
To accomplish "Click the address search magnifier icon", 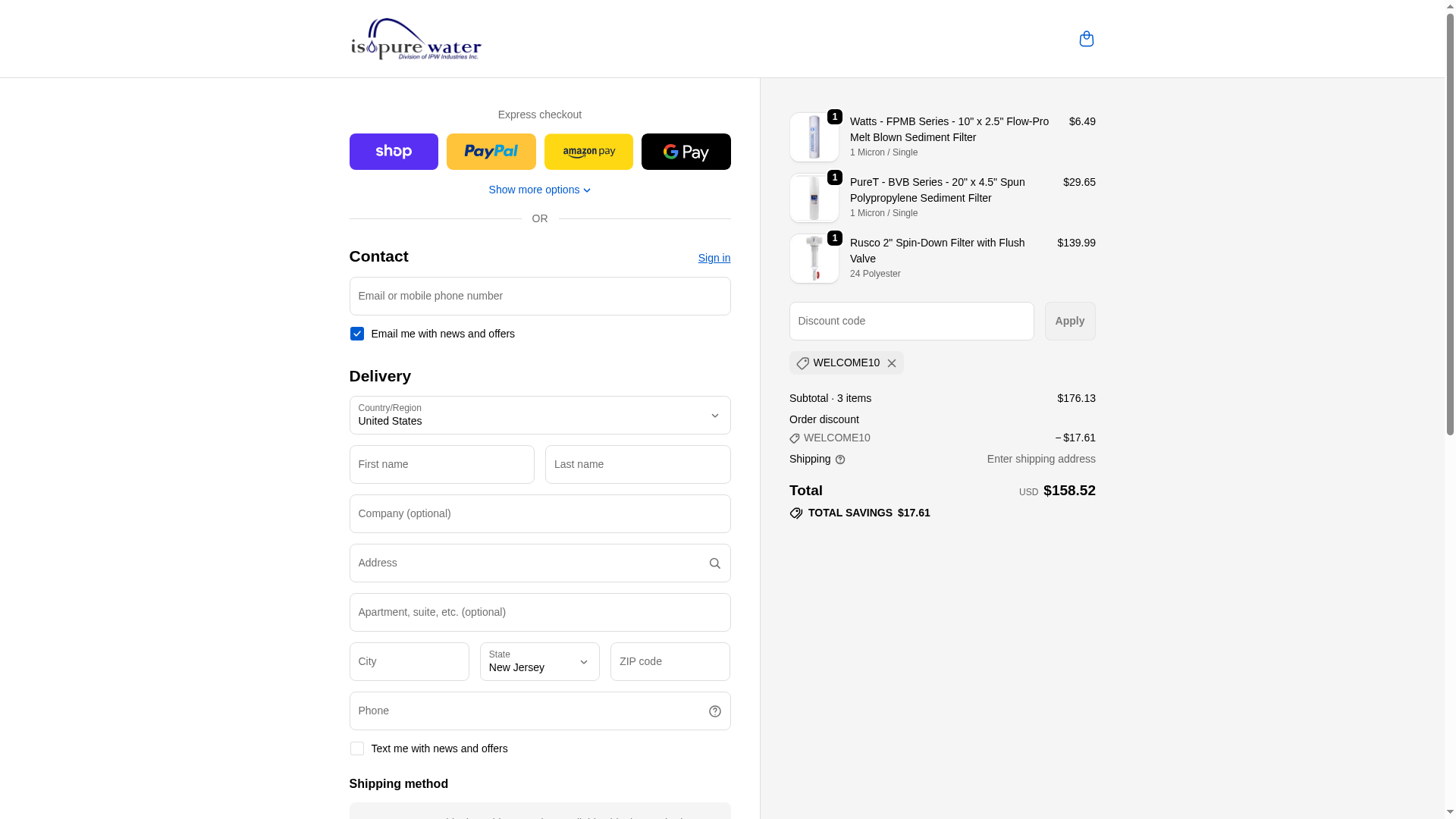I will point(715,563).
